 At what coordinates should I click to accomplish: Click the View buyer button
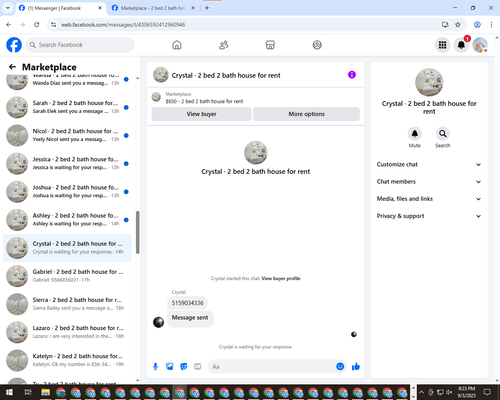point(201,114)
